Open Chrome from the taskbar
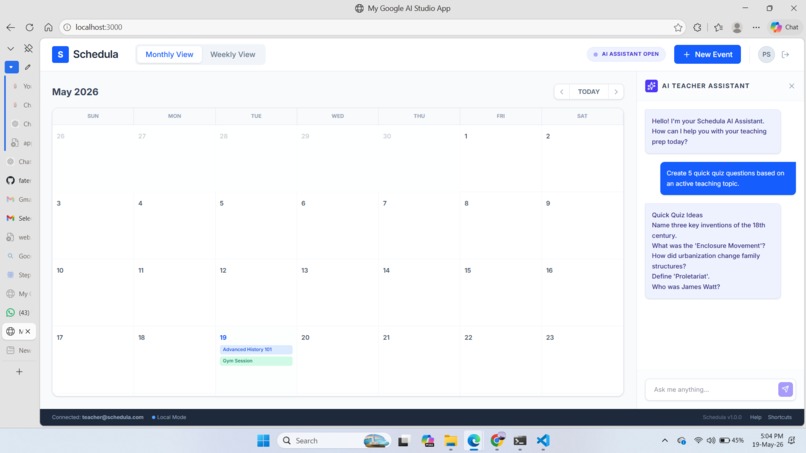This screenshot has height=453, width=806. coord(497,441)
